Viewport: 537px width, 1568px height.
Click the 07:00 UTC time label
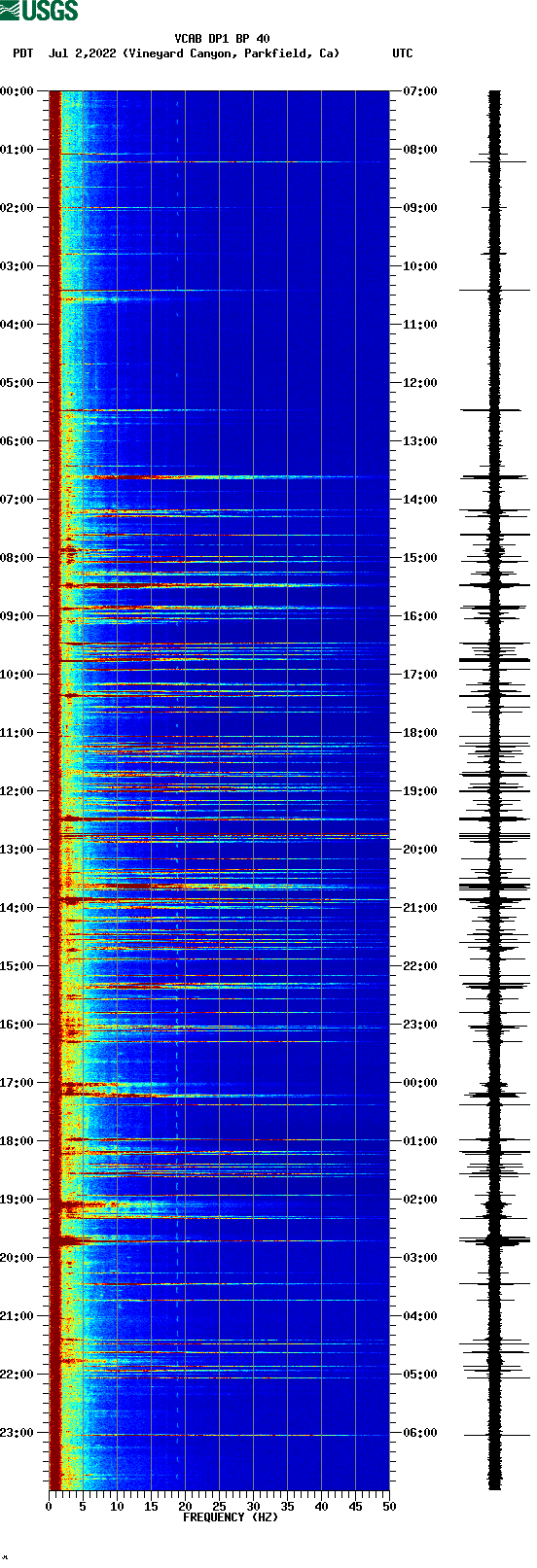[420, 91]
